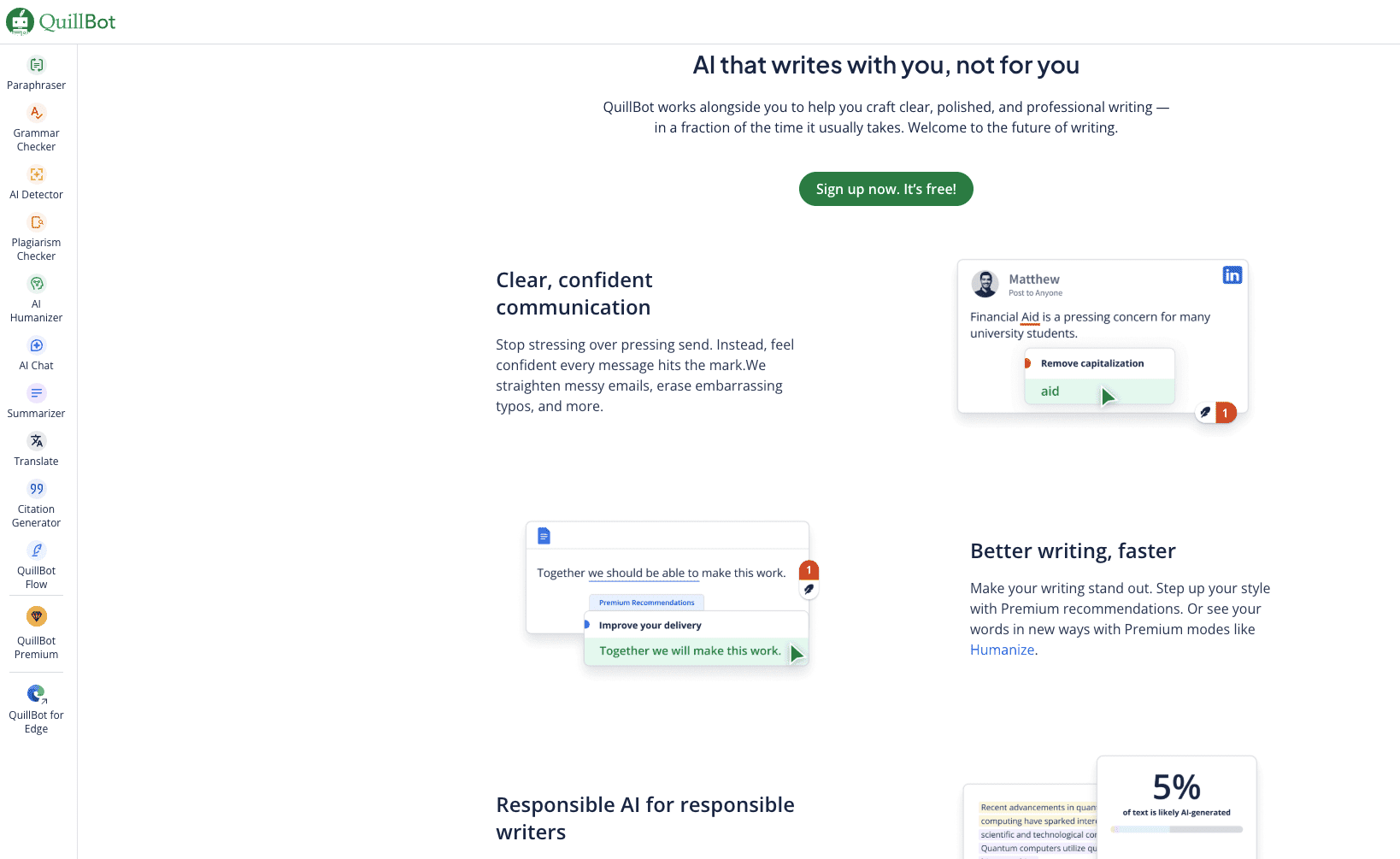Open QuillBot for Edge icon
1400x859 pixels.
36,693
